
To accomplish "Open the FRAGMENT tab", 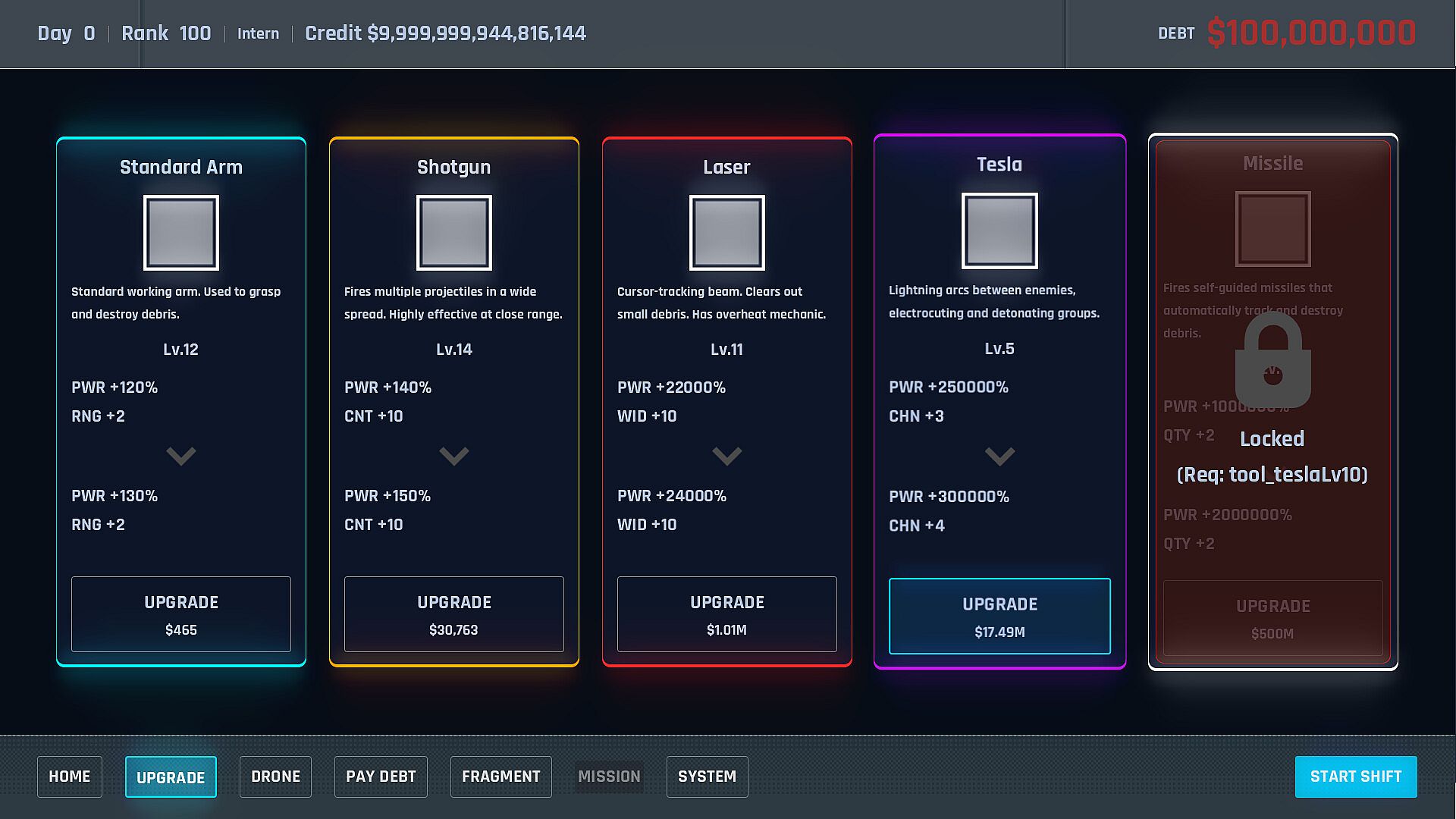I will [500, 777].
